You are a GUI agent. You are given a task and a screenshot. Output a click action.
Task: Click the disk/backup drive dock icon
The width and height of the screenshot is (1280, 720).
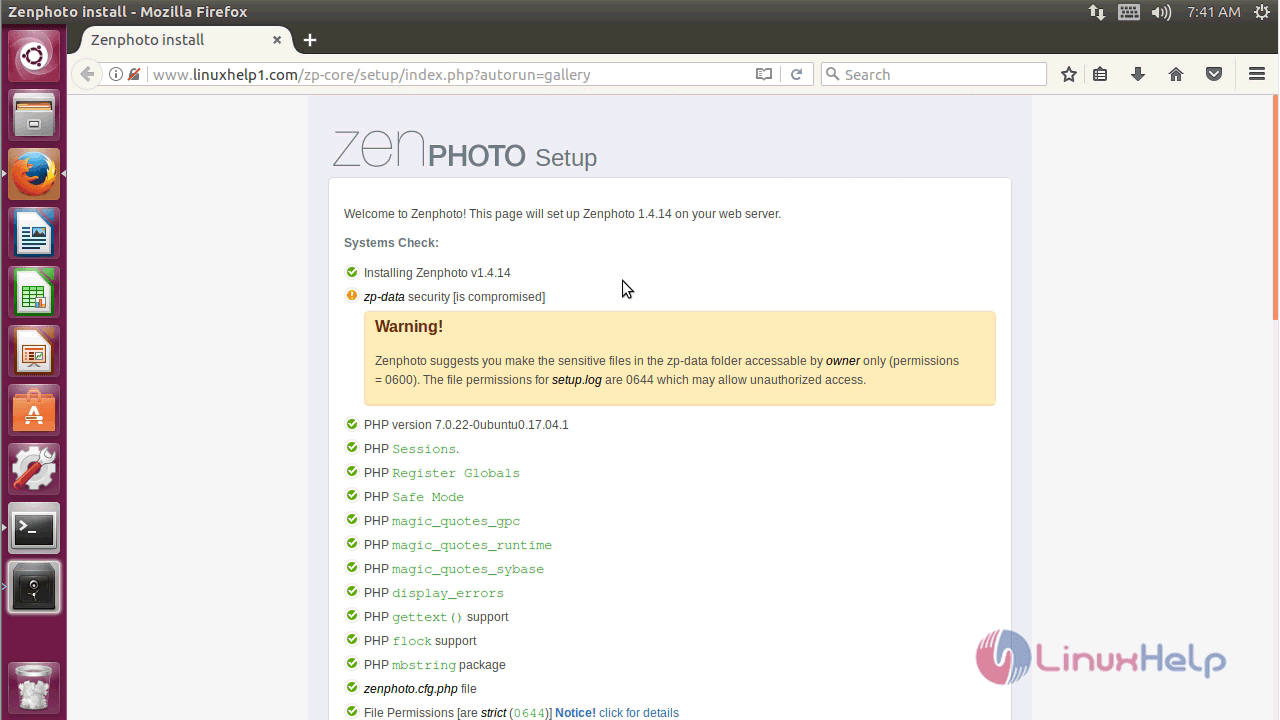tap(34, 587)
